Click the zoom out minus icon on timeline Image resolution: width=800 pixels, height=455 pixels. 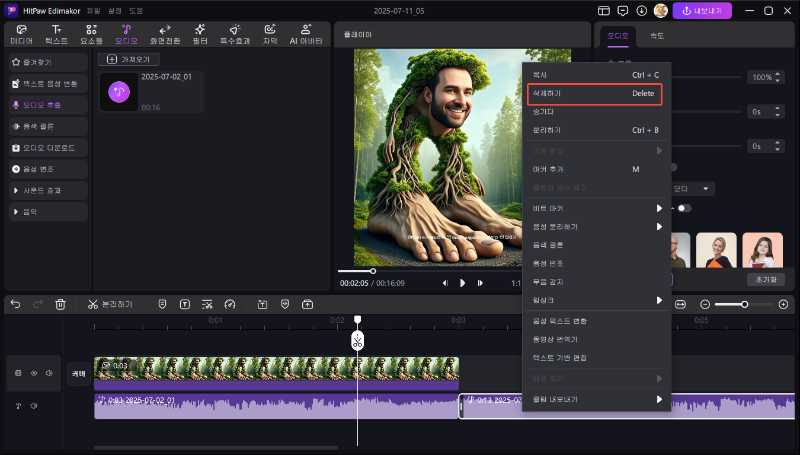pyautogui.click(x=705, y=305)
